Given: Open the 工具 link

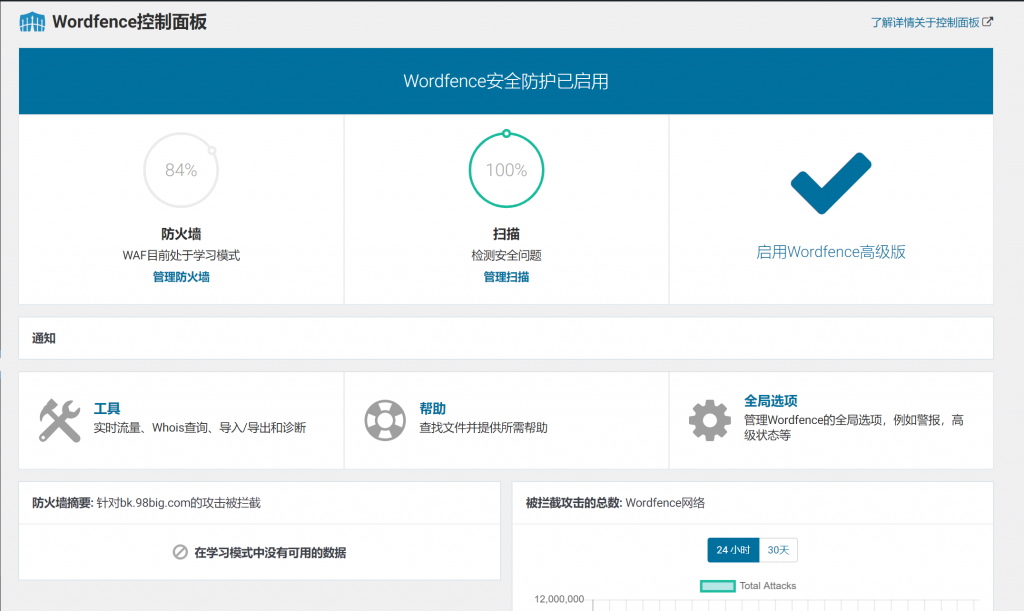Looking at the screenshot, I should pyautogui.click(x=106, y=409).
